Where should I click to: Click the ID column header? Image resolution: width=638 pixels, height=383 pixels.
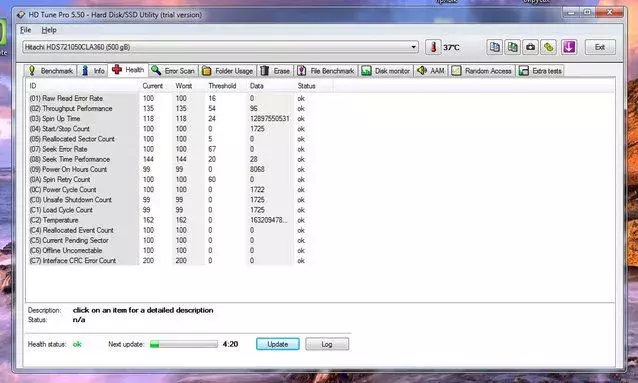point(82,86)
